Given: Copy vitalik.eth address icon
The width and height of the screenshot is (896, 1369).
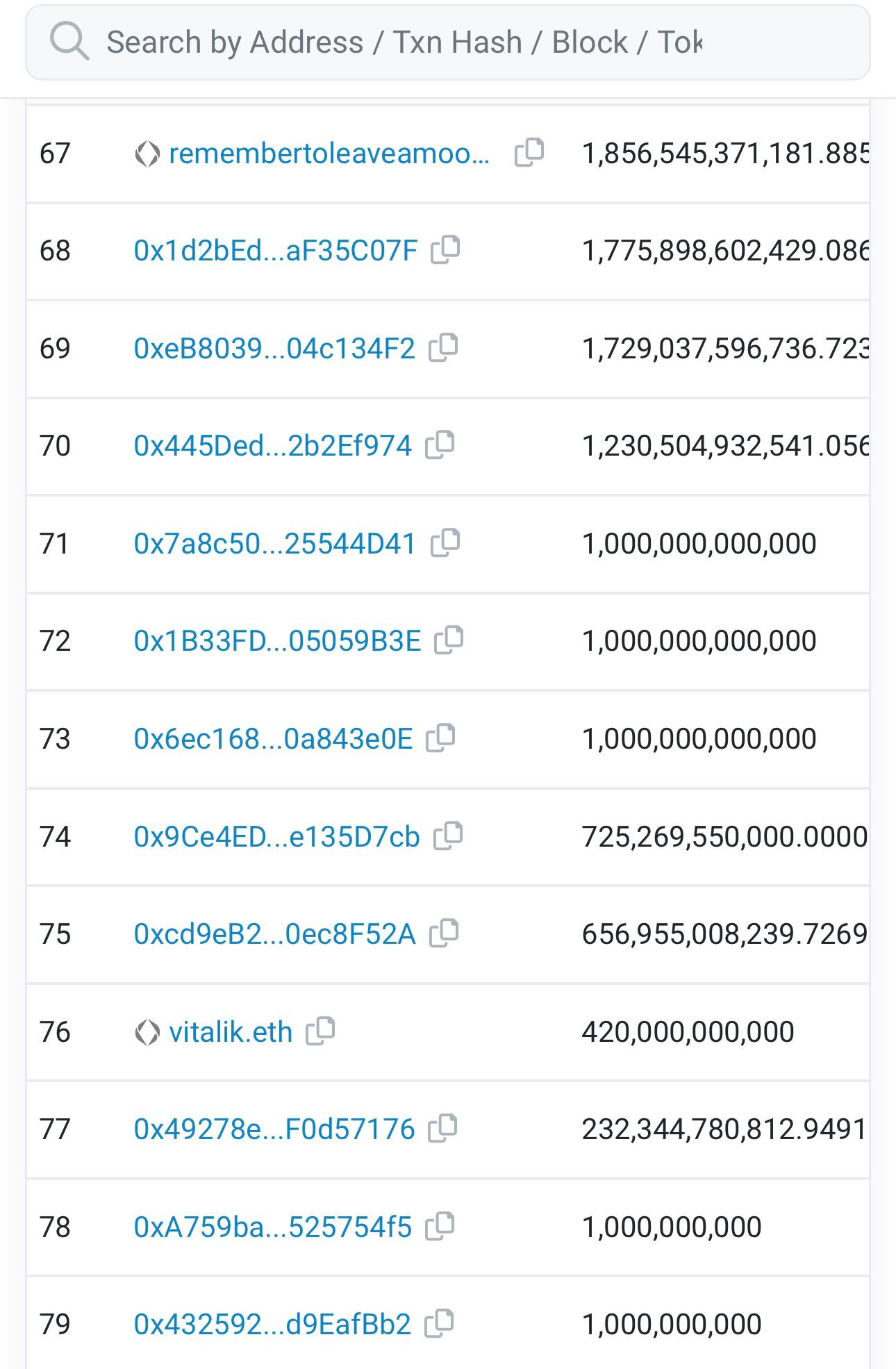Looking at the screenshot, I should tap(320, 1031).
